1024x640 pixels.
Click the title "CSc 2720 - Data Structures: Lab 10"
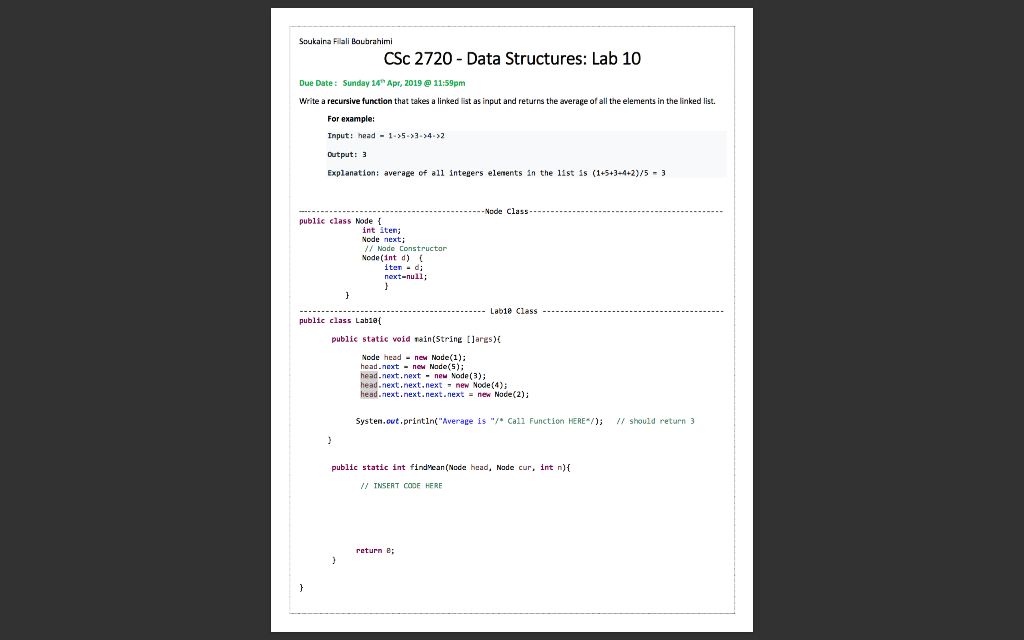click(512, 59)
